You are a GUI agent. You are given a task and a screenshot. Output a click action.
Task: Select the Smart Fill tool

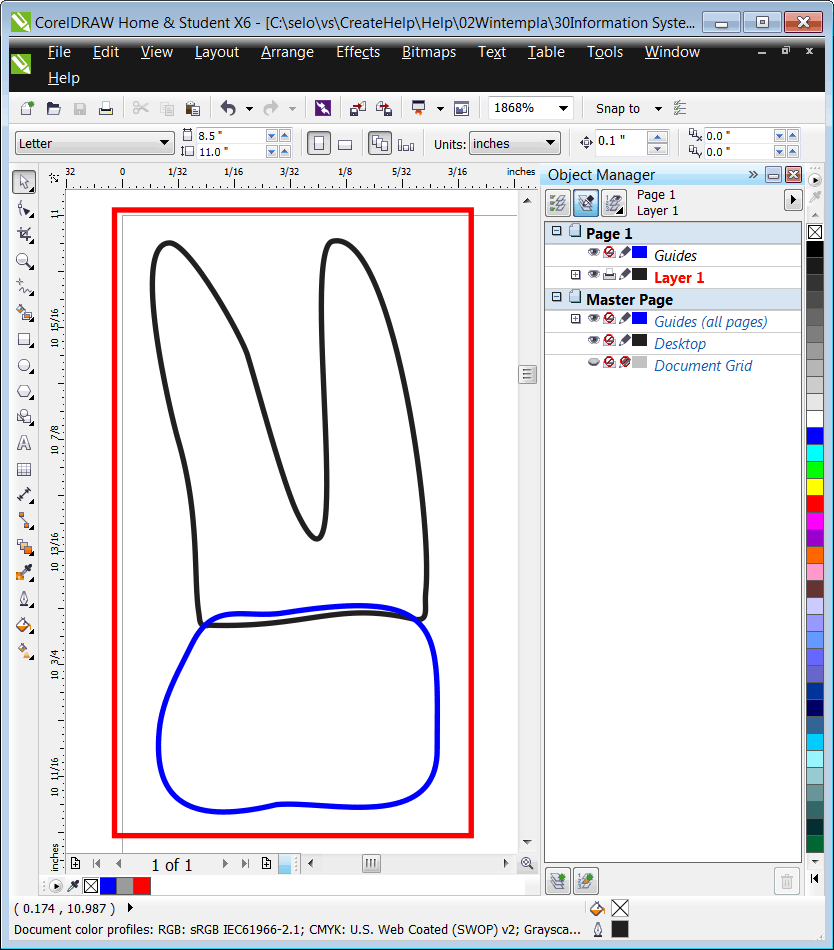(24, 313)
